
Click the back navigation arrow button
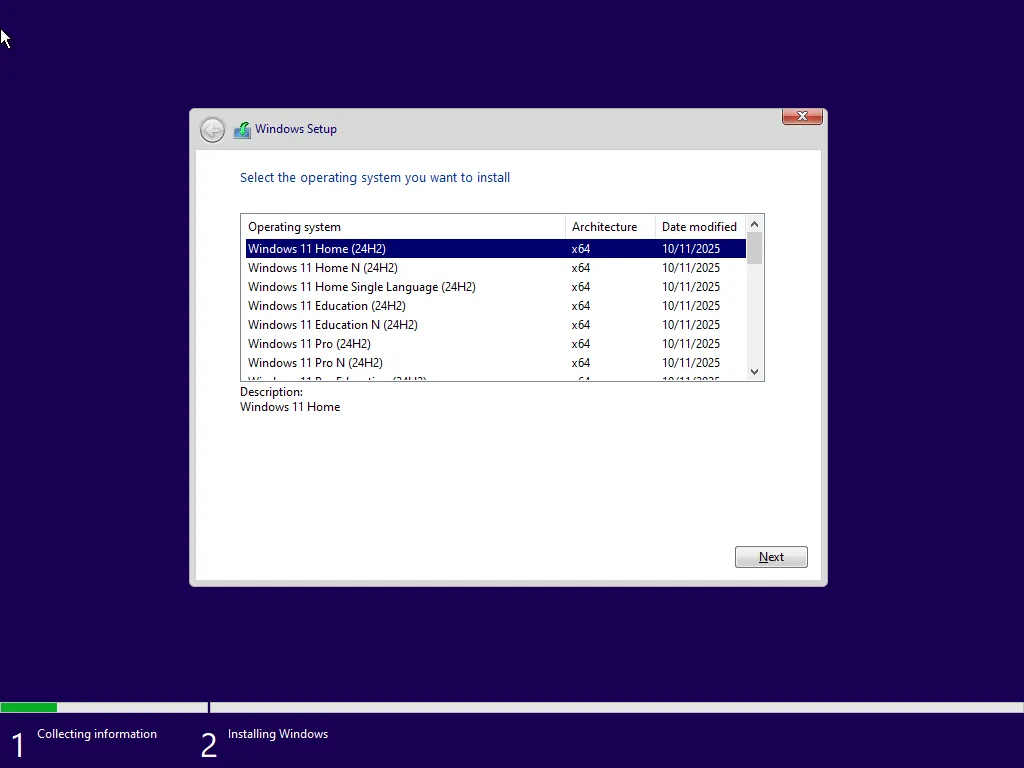tap(212, 129)
